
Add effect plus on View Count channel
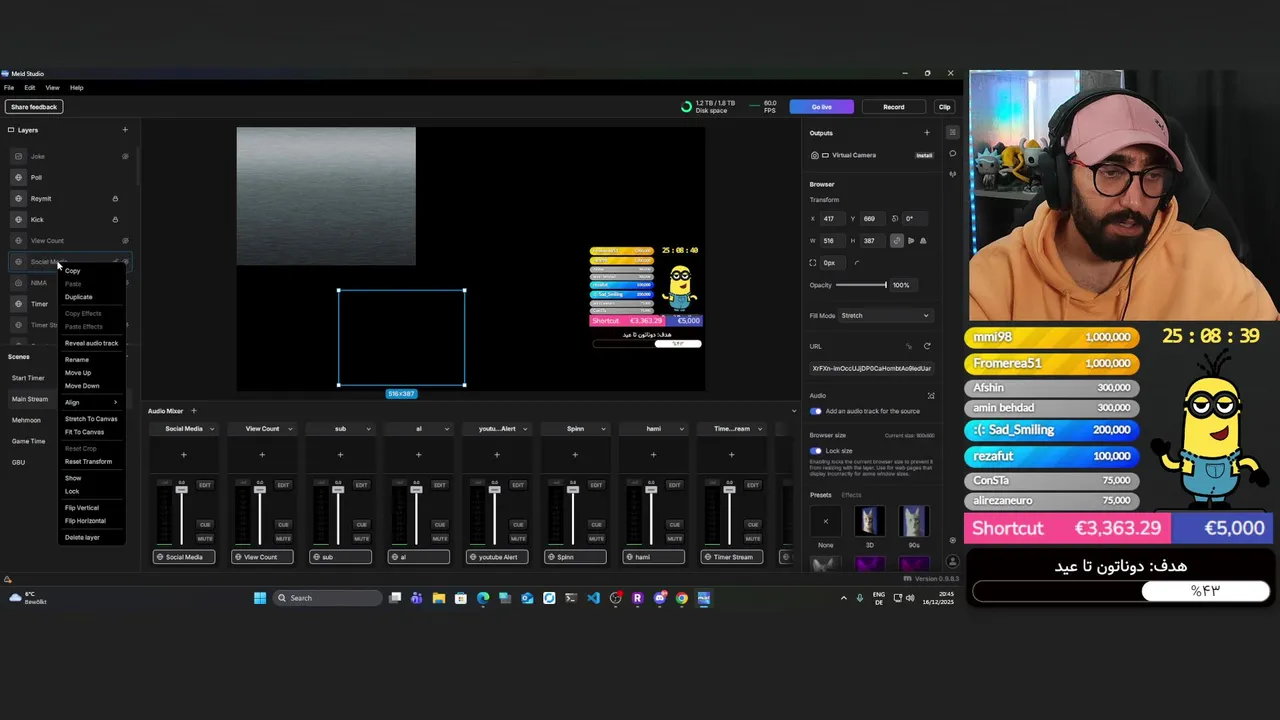(x=262, y=455)
